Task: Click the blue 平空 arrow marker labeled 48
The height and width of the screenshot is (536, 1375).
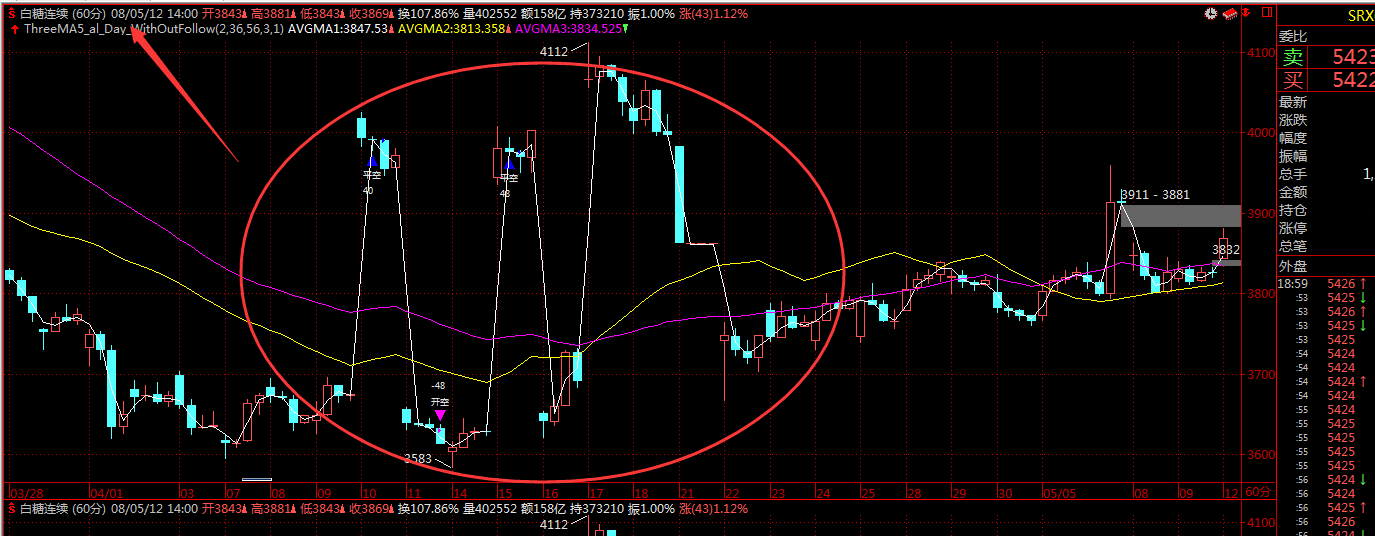Action: (x=509, y=164)
